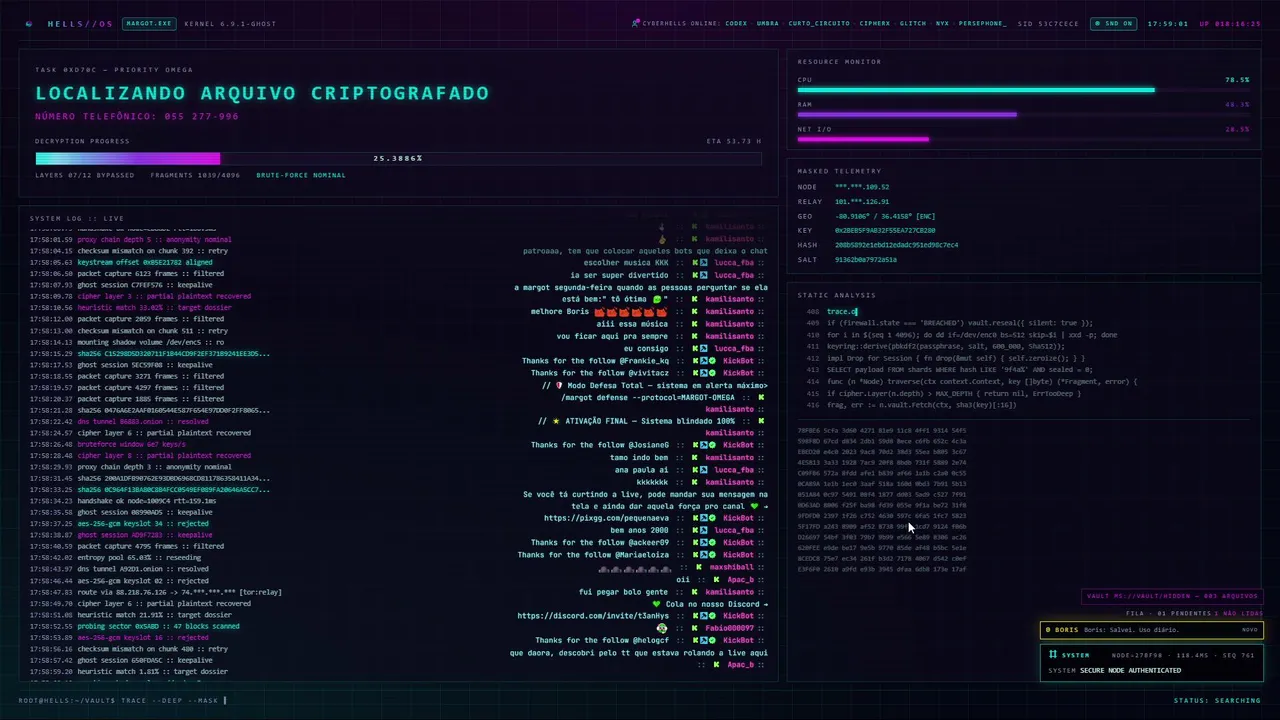Click the decryption progress bar
The height and width of the screenshot is (720, 1280).
(x=398, y=158)
